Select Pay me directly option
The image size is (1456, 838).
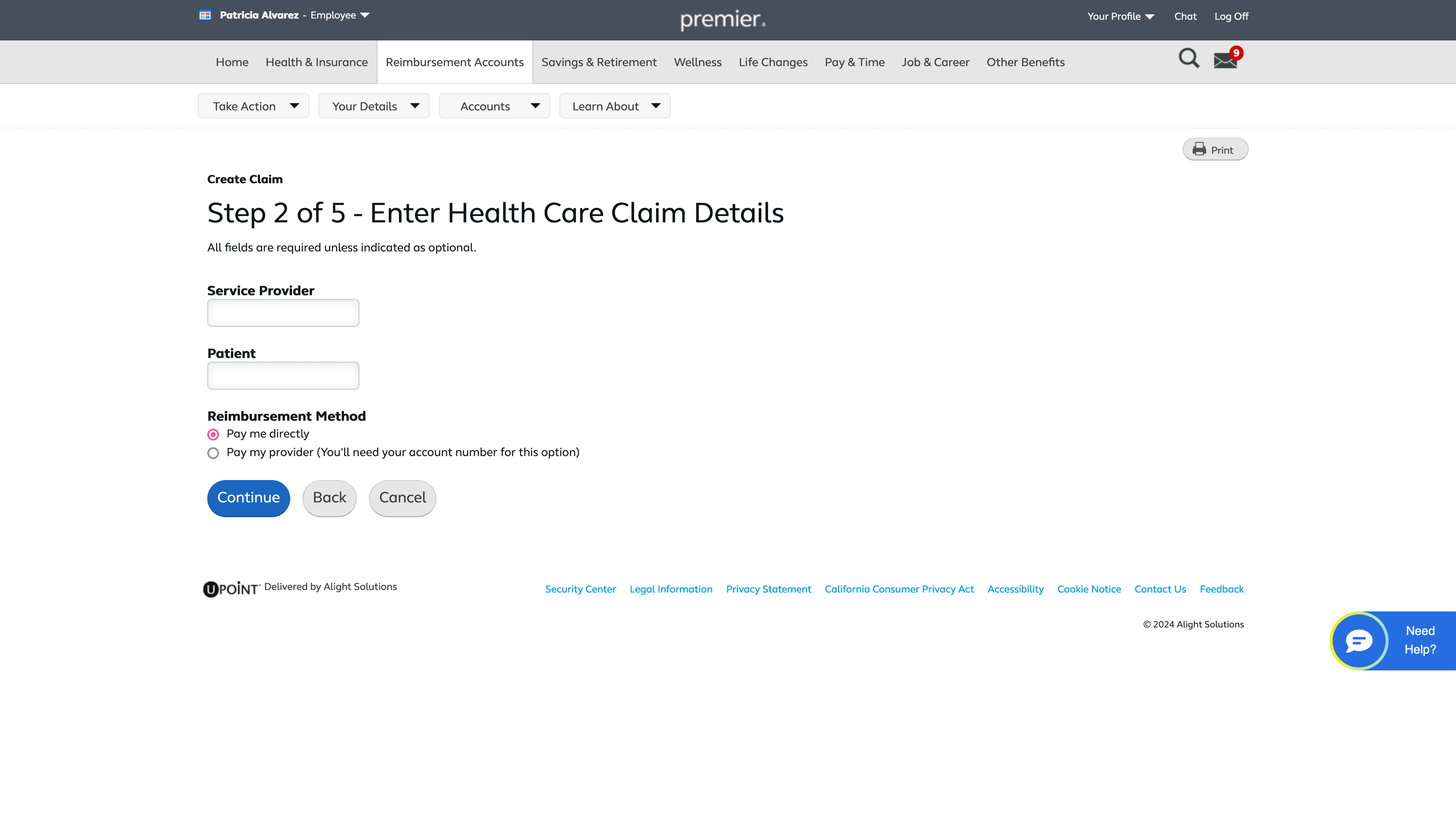pos(214,435)
